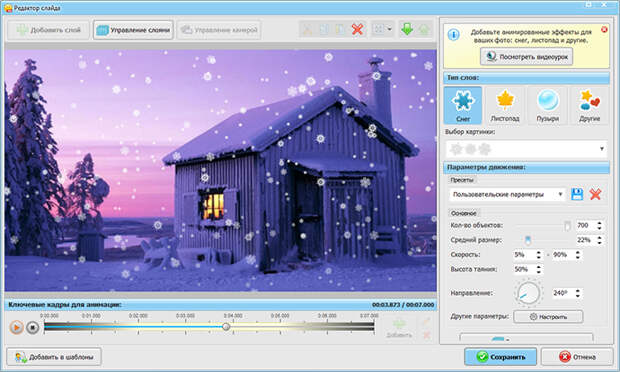Play the animation preview
This screenshot has width=620, height=372.
(x=16, y=327)
